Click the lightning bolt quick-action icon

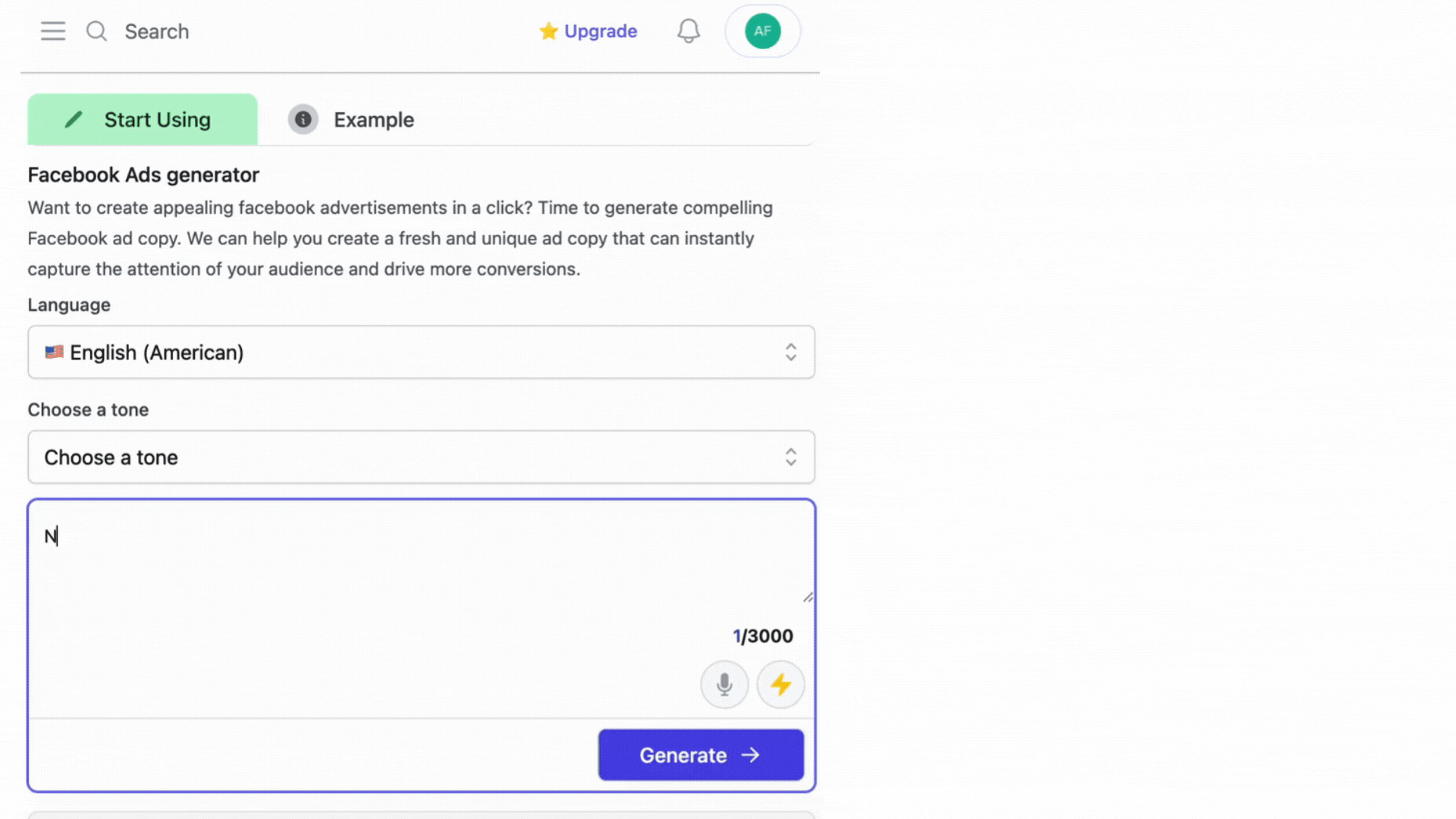tap(780, 684)
